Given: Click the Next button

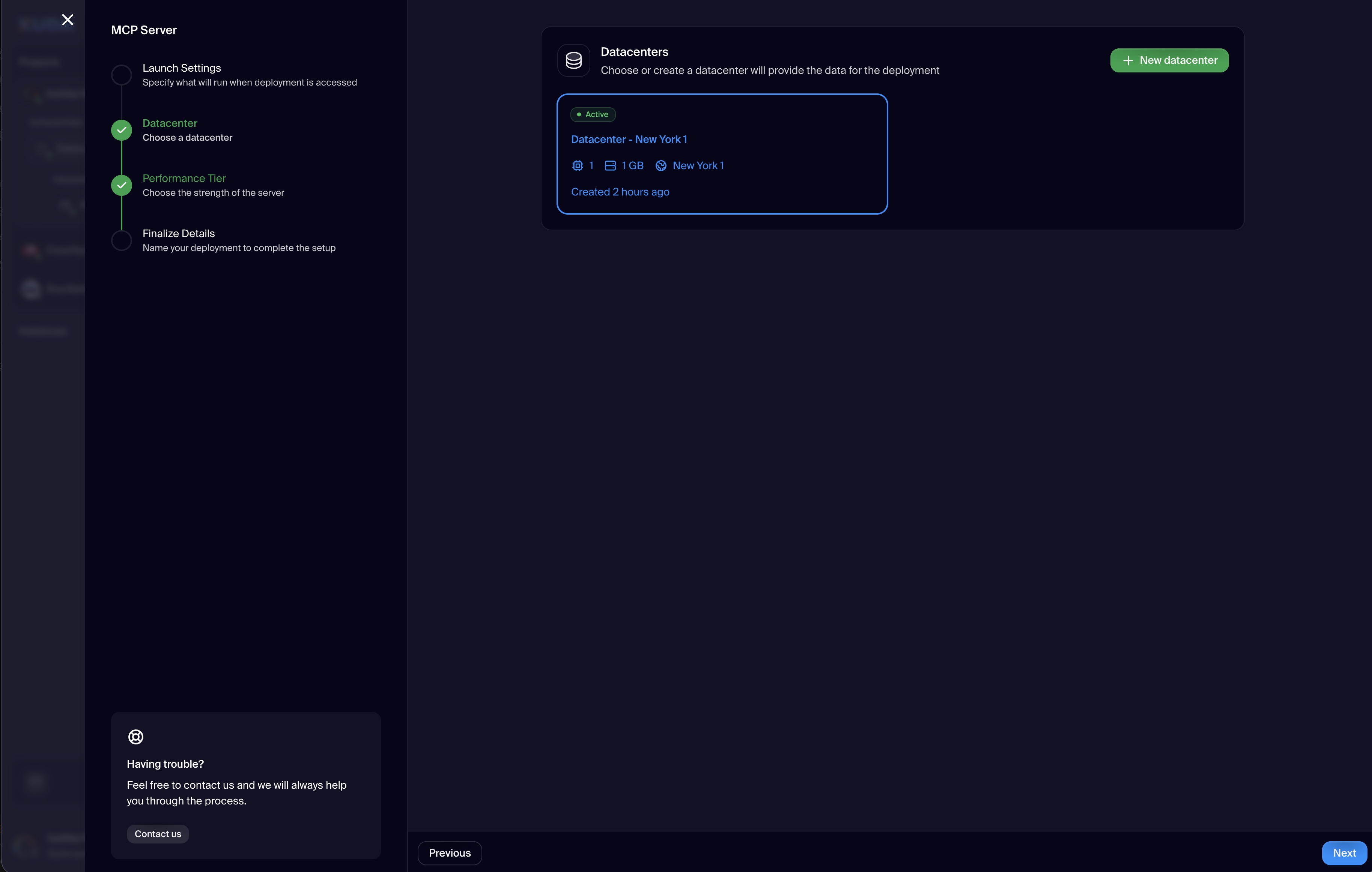Looking at the screenshot, I should point(1343,852).
